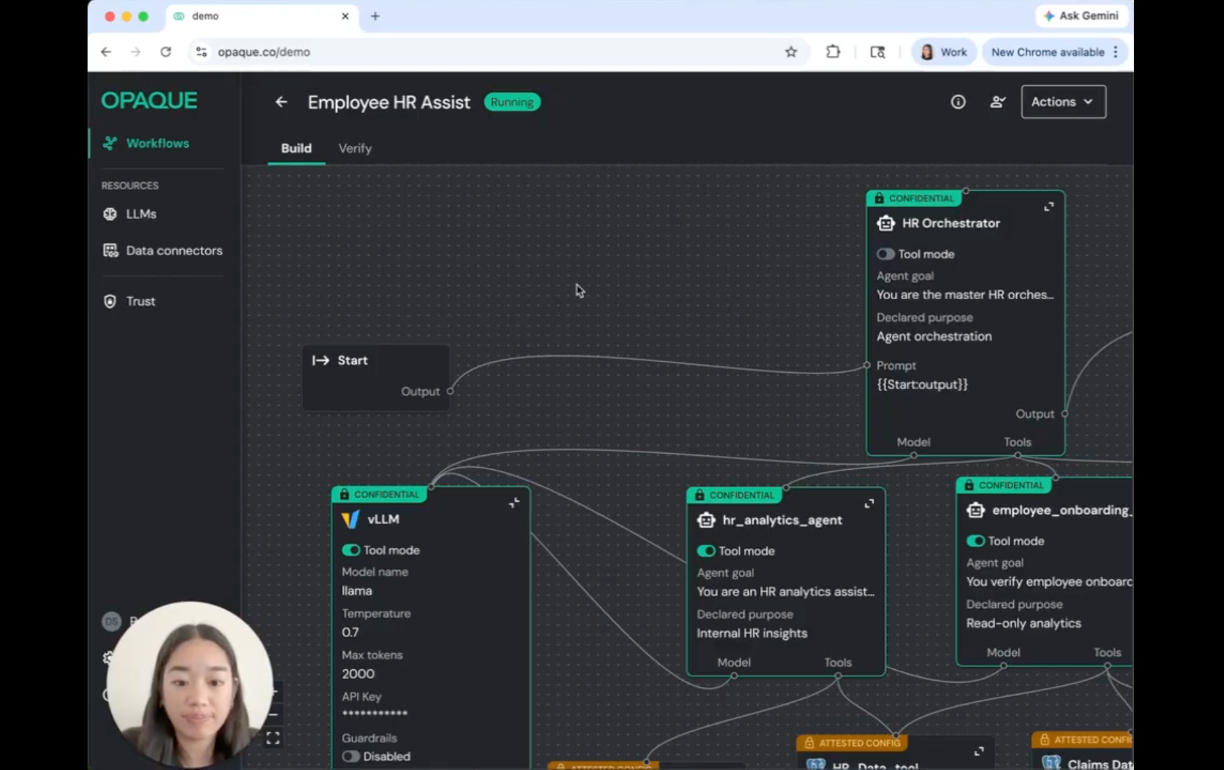The image size is (1224, 770).
Task: Click the CONFIDENTIAL badge on vLLM
Action: (379, 494)
